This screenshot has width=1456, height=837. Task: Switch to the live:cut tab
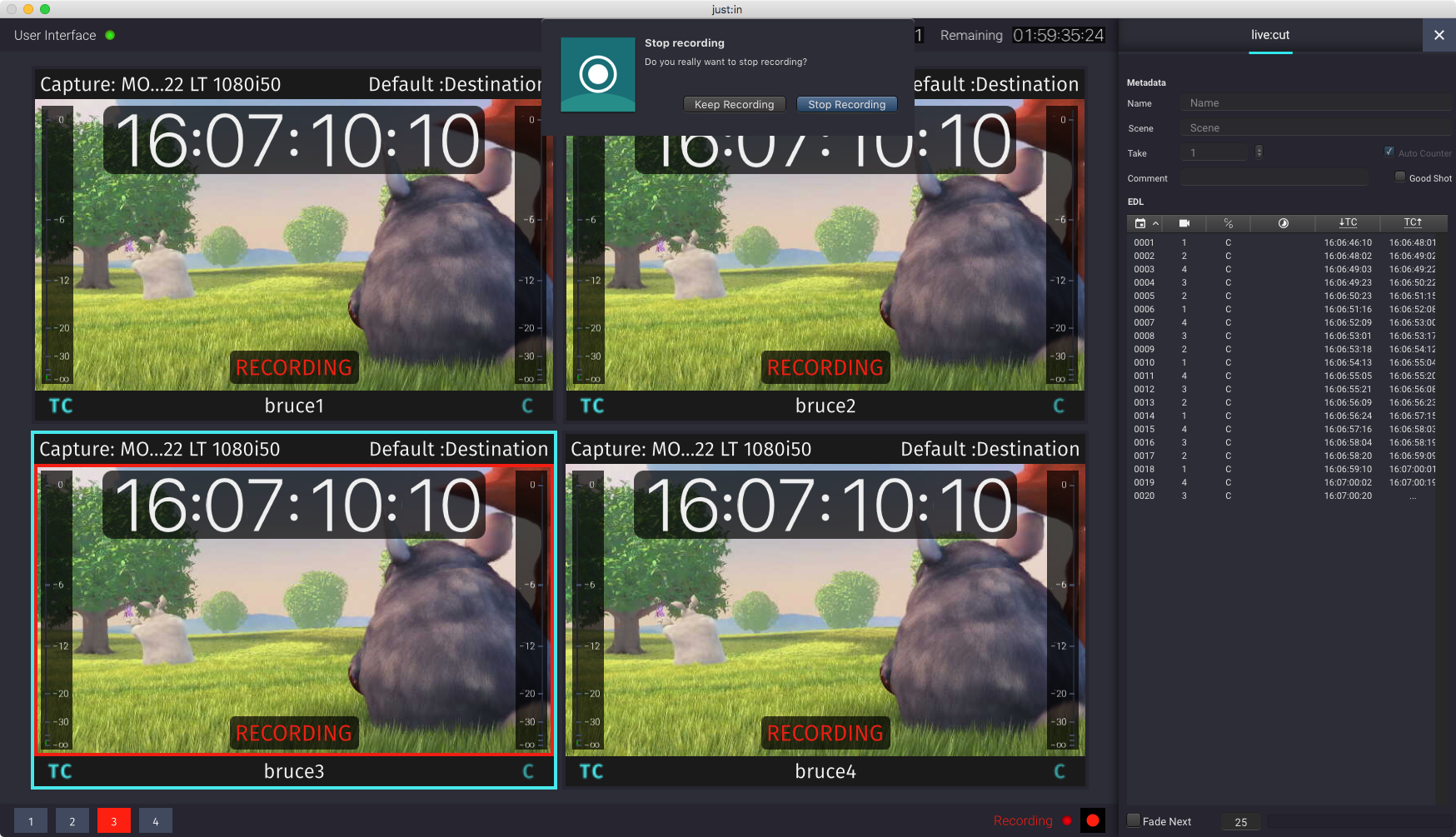[x=1270, y=35]
